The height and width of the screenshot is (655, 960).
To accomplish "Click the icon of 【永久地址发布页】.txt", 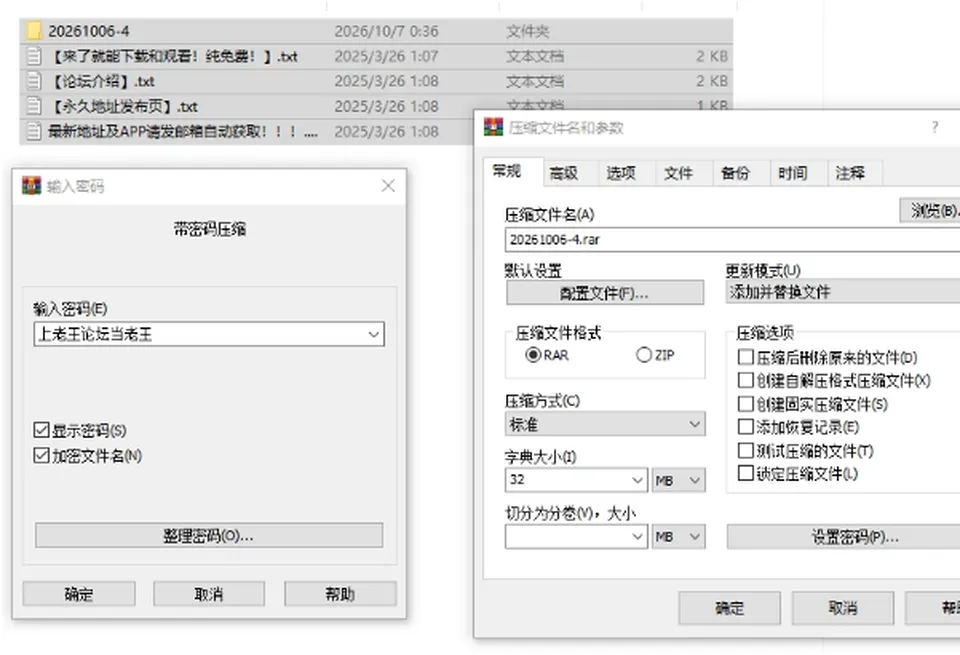I will pyautogui.click(x=34, y=106).
